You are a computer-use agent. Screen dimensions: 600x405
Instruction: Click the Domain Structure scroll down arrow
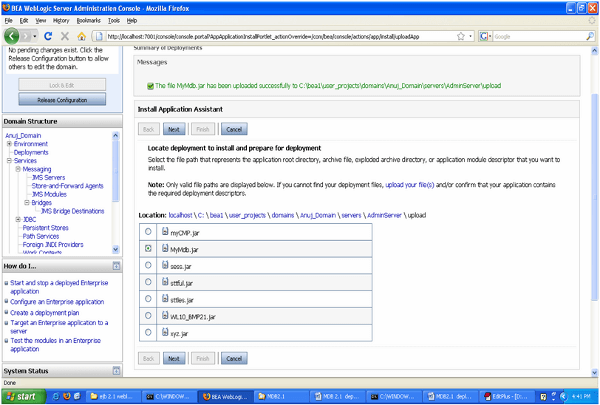[x=116, y=249]
